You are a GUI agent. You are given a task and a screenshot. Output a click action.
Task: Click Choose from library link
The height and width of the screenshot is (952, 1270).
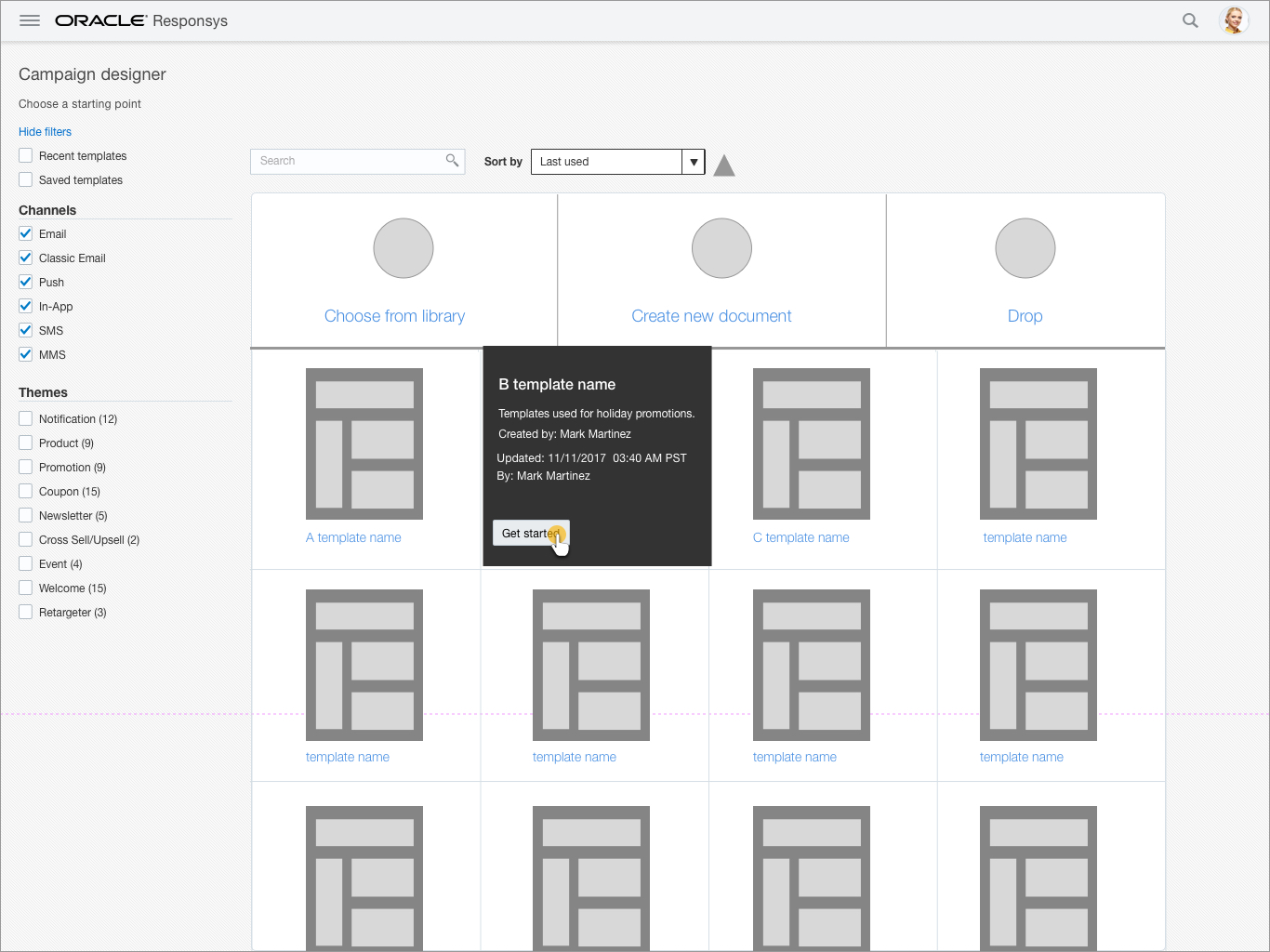[x=394, y=316]
